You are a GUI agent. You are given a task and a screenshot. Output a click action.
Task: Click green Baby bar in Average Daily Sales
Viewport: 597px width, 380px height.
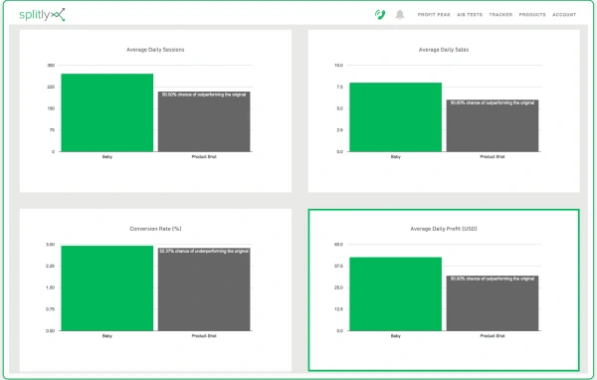pos(396,117)
